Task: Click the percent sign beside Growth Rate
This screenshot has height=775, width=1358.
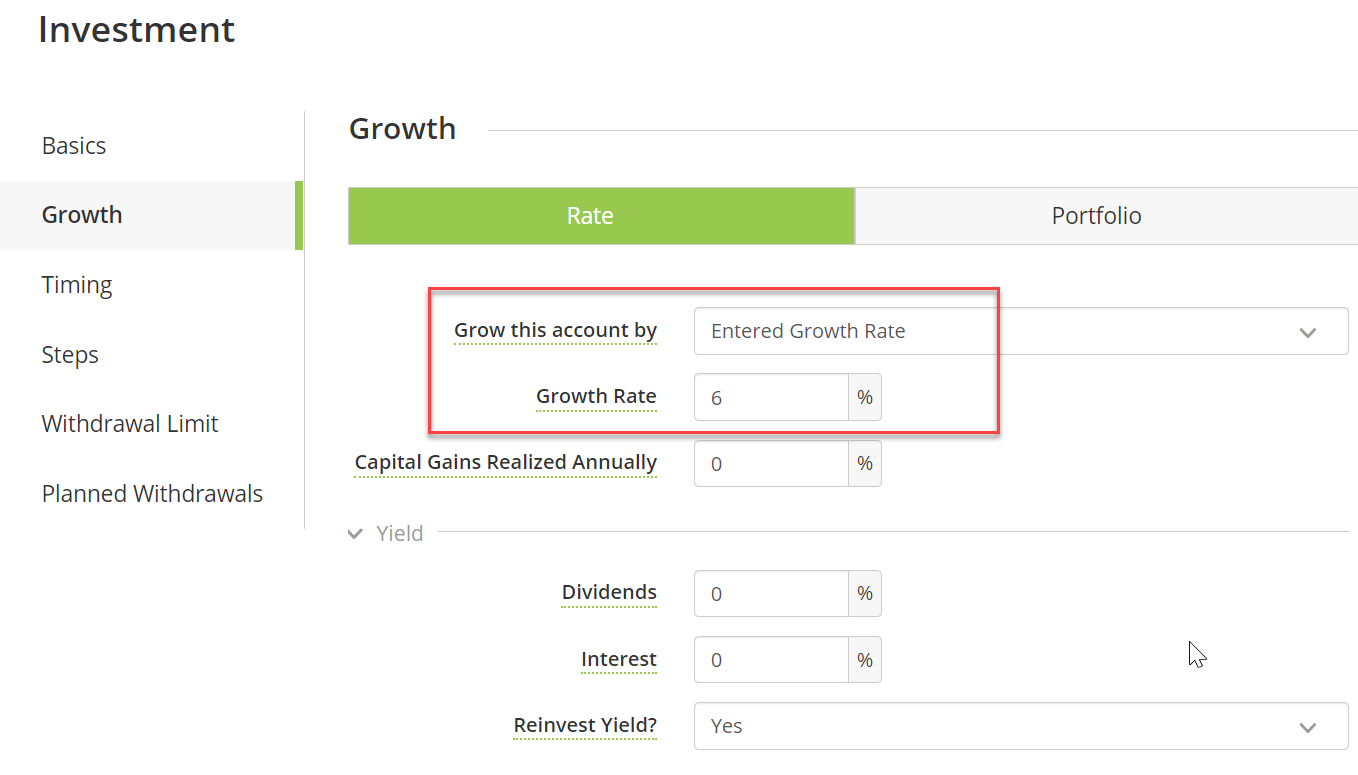Action: (865, 397)
